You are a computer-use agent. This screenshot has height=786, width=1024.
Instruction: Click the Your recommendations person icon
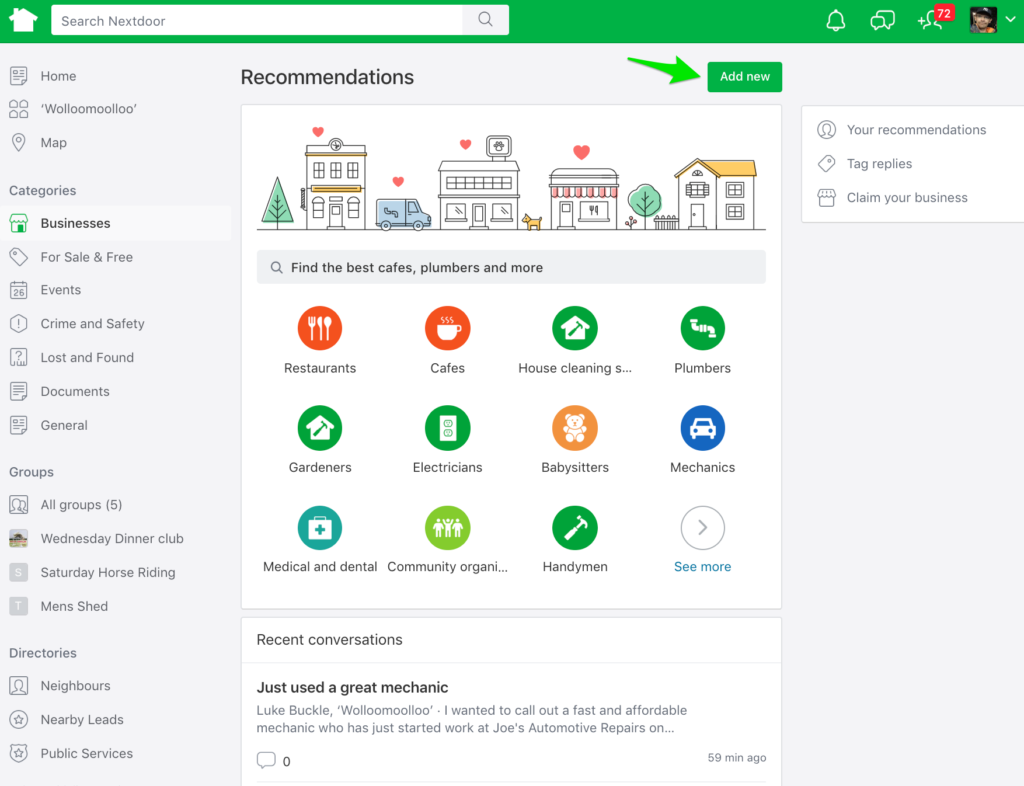click(827, 130)
